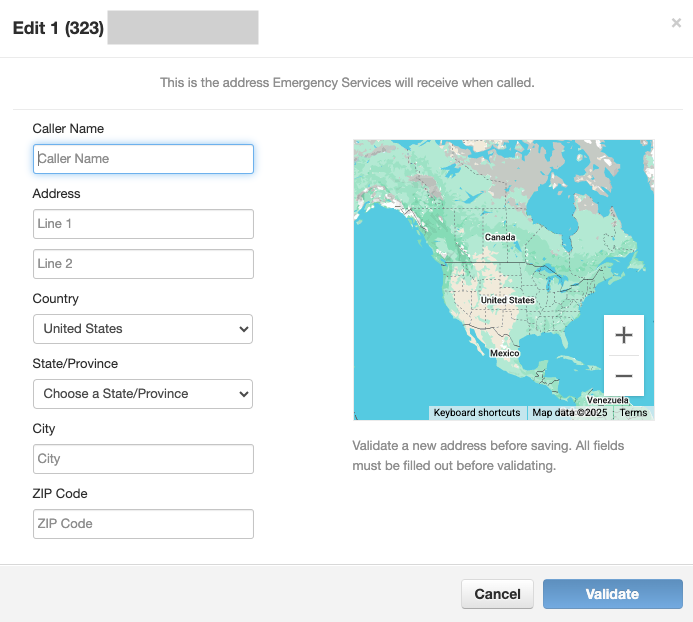Click into the City text field

click(x=143, y=459)
